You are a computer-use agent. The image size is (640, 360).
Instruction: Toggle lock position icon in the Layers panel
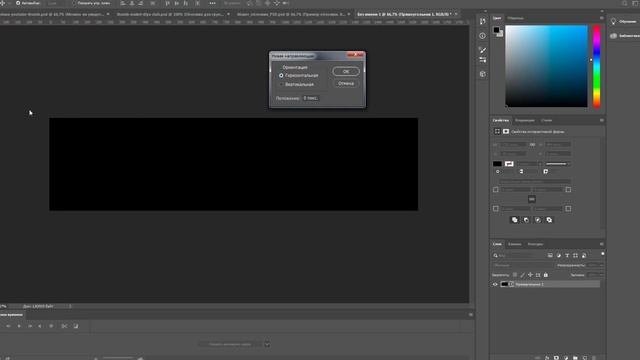click(x=530, y=275)
